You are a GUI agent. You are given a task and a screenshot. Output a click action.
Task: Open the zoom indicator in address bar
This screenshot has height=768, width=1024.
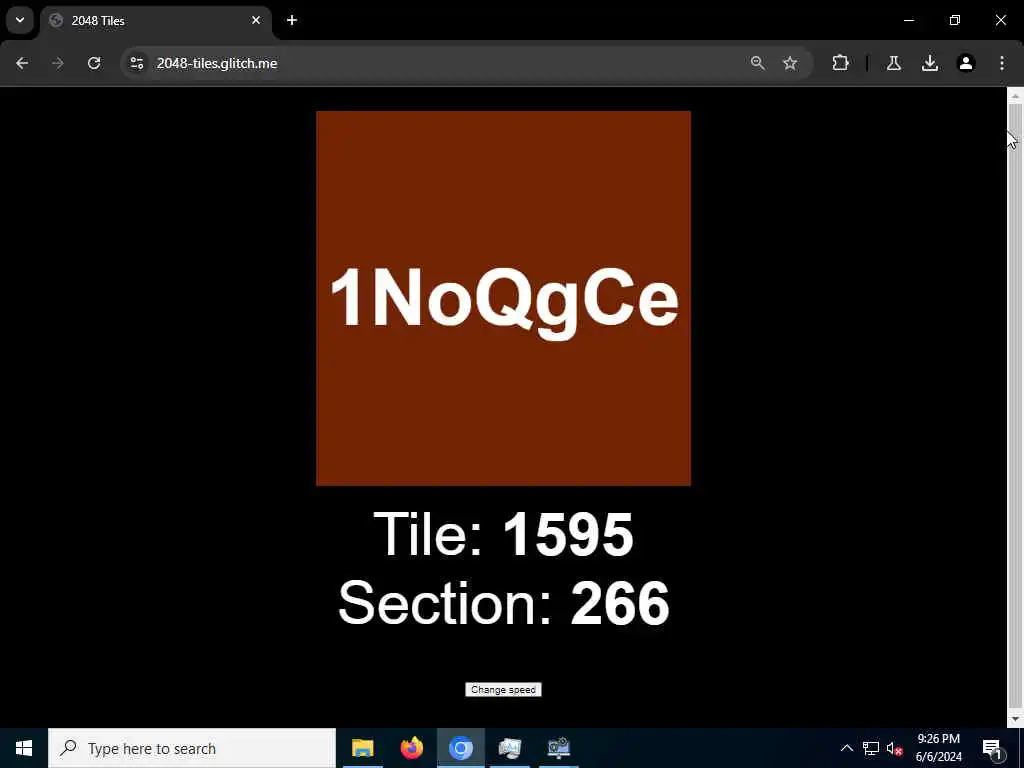pyautogui.click(x=758, y=63)
